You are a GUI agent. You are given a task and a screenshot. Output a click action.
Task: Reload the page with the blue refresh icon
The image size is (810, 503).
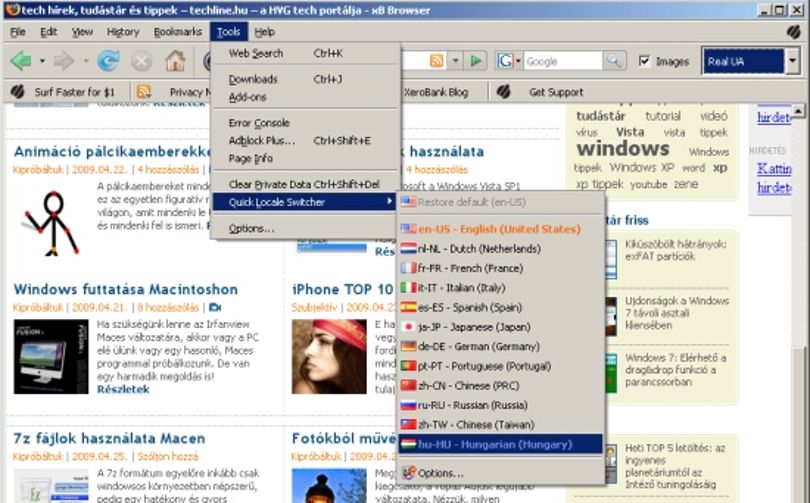(108, 61)
